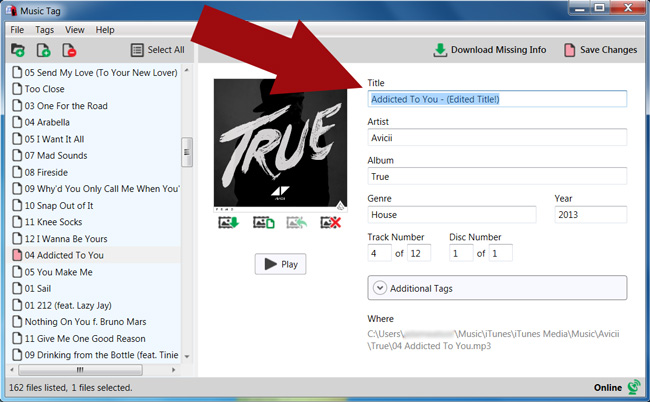Click the Music Tag app icon in title bar
The height and width of the screenshot is (402, 650).
click(12, 10)
